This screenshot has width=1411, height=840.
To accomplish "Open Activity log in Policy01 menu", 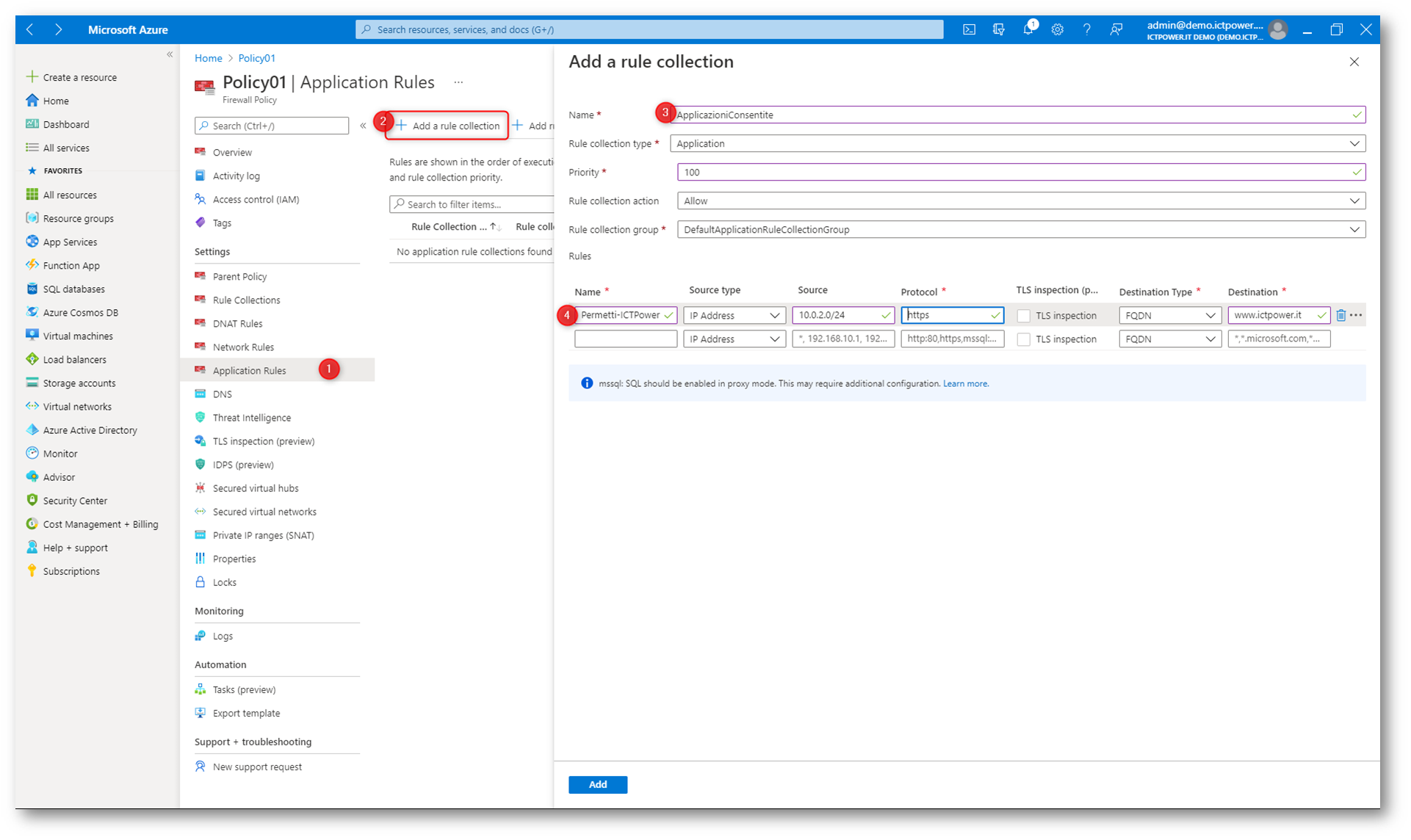I will tap(236, 176).
